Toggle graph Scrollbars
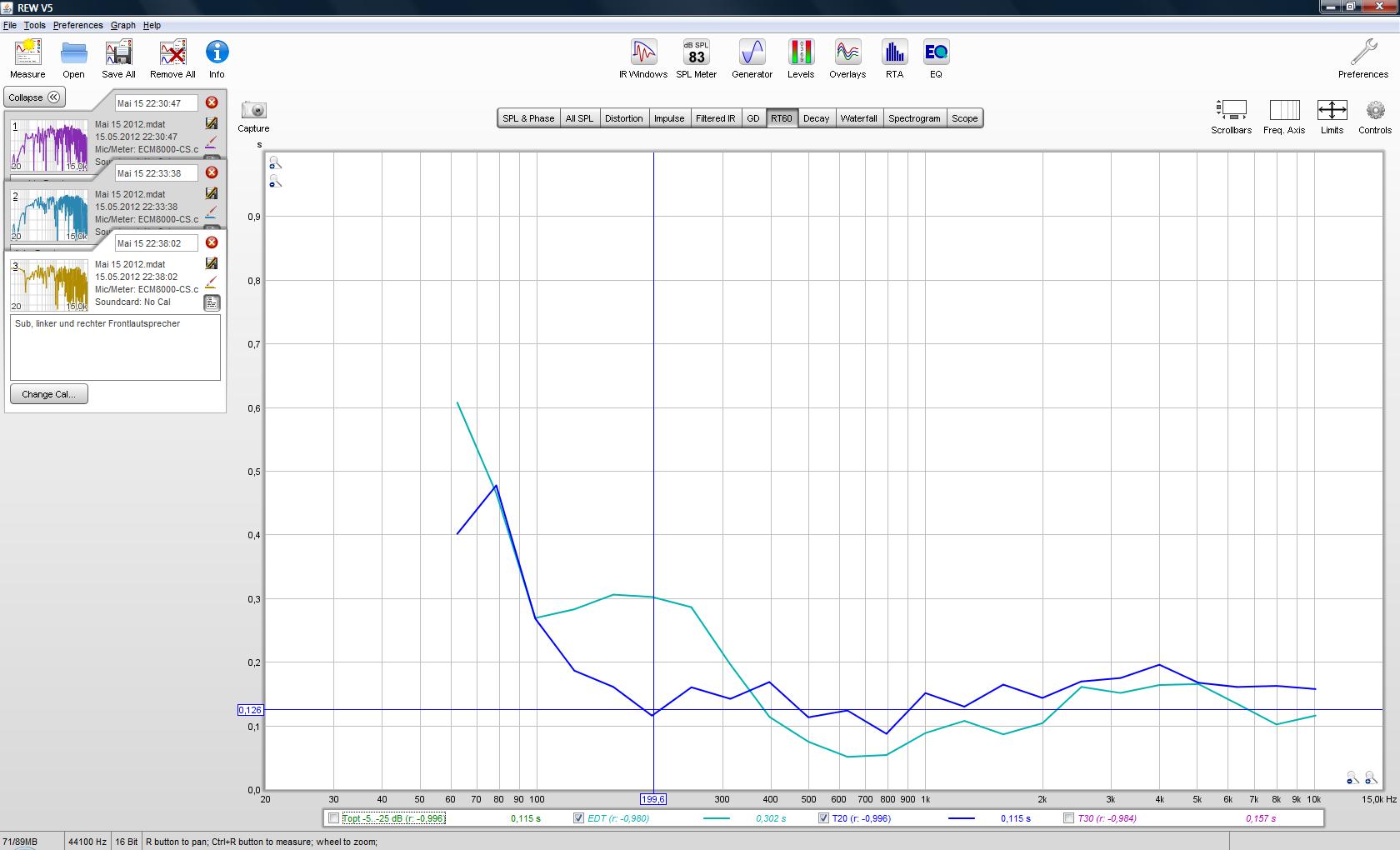 tap(1231, 116)
